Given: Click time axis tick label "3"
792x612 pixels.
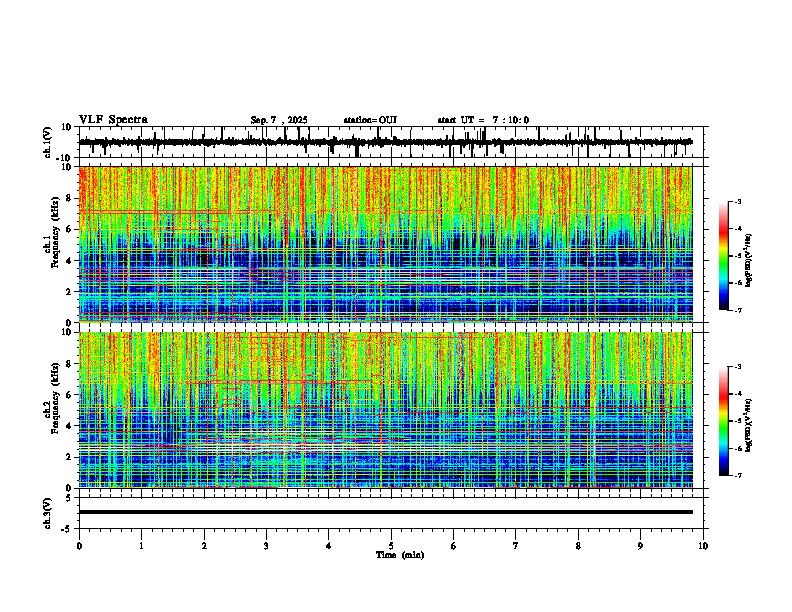Looking at the screenshot, I should (266, 546).
